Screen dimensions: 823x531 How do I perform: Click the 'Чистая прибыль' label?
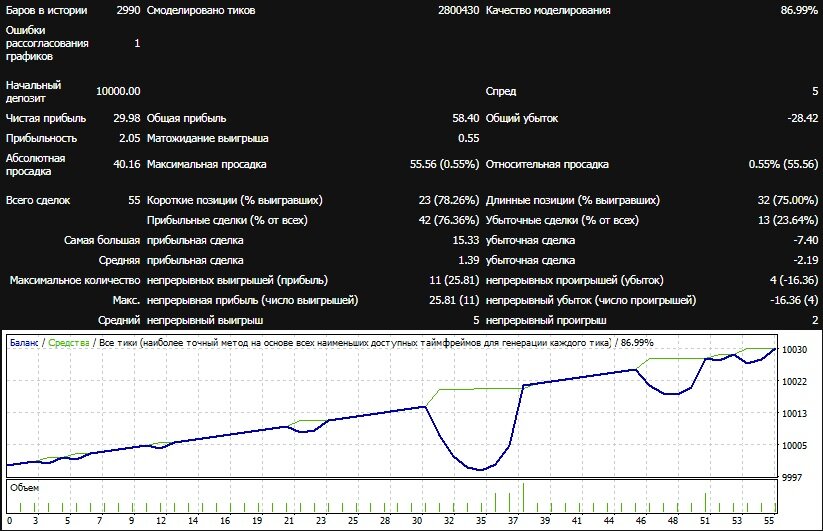(x=46, y=118)
